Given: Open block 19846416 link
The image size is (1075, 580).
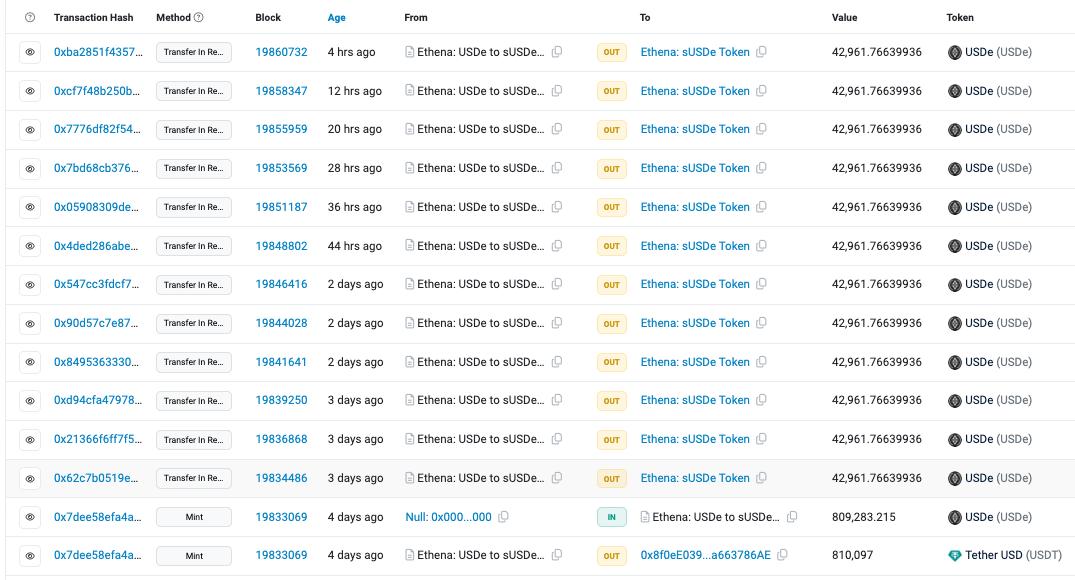Looking at the screenshot, I should 281,284.
